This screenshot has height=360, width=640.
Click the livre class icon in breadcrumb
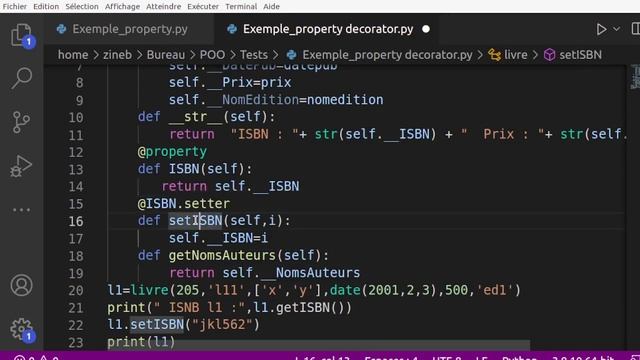[494, 55]
